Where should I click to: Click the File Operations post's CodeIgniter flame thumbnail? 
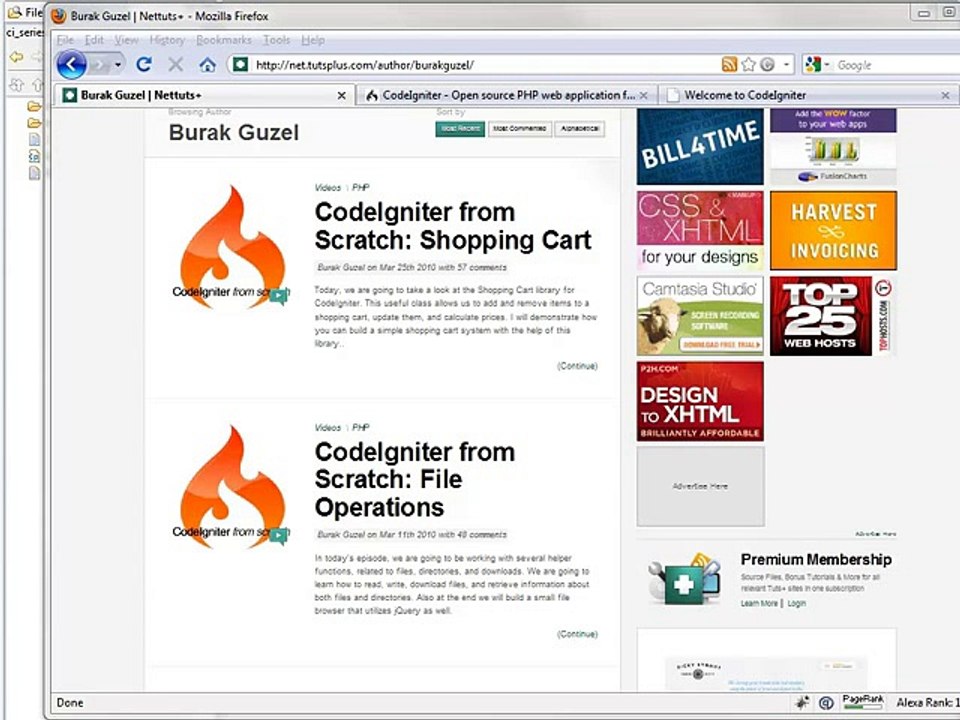point(231,486)
